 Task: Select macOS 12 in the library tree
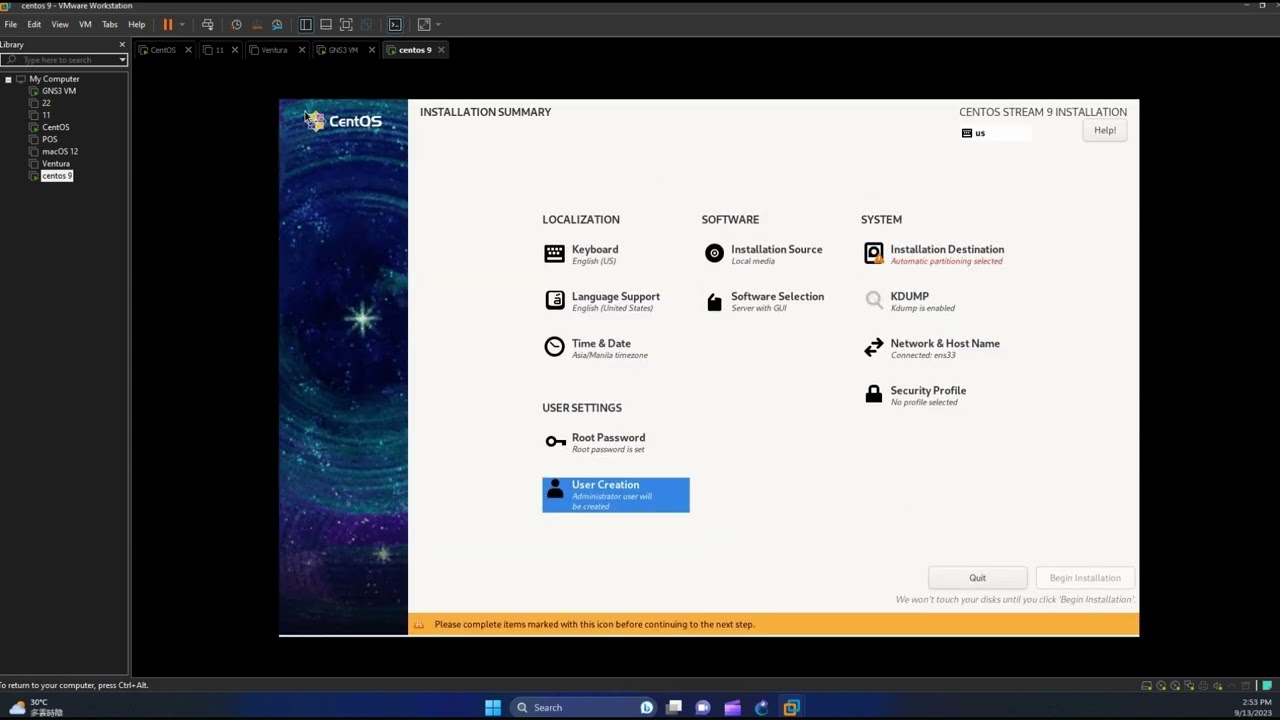(x=60, y=152)
